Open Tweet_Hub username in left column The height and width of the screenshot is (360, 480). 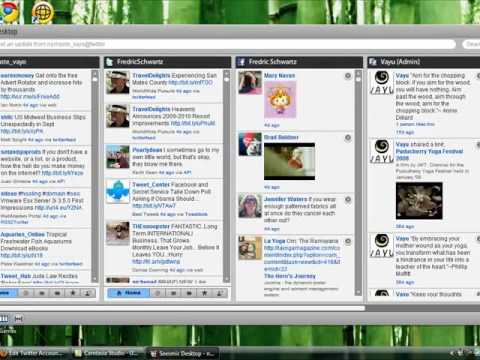click(16, 276)
